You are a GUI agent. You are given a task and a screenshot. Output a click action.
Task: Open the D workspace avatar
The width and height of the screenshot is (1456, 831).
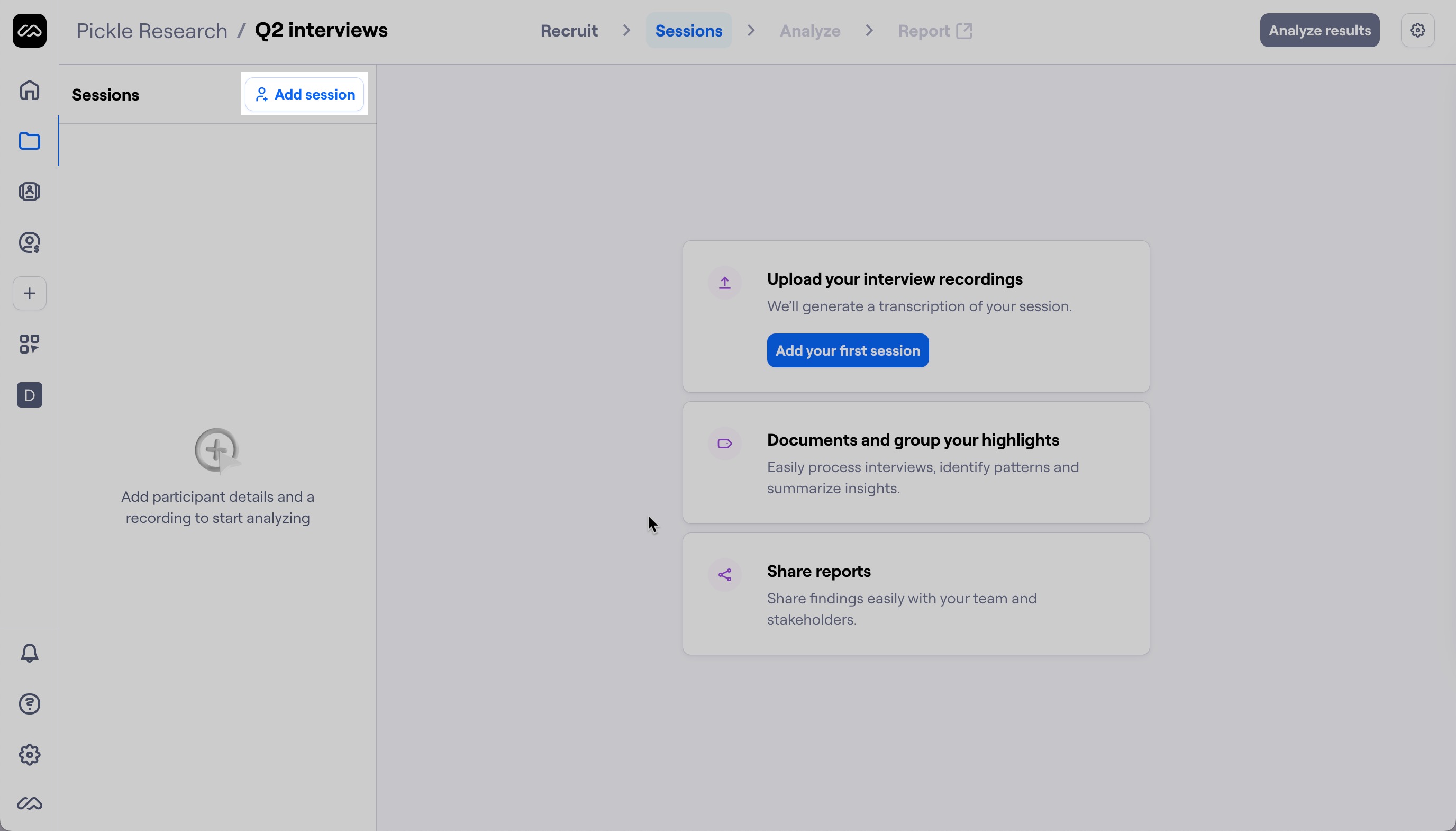tap(29, 395)
